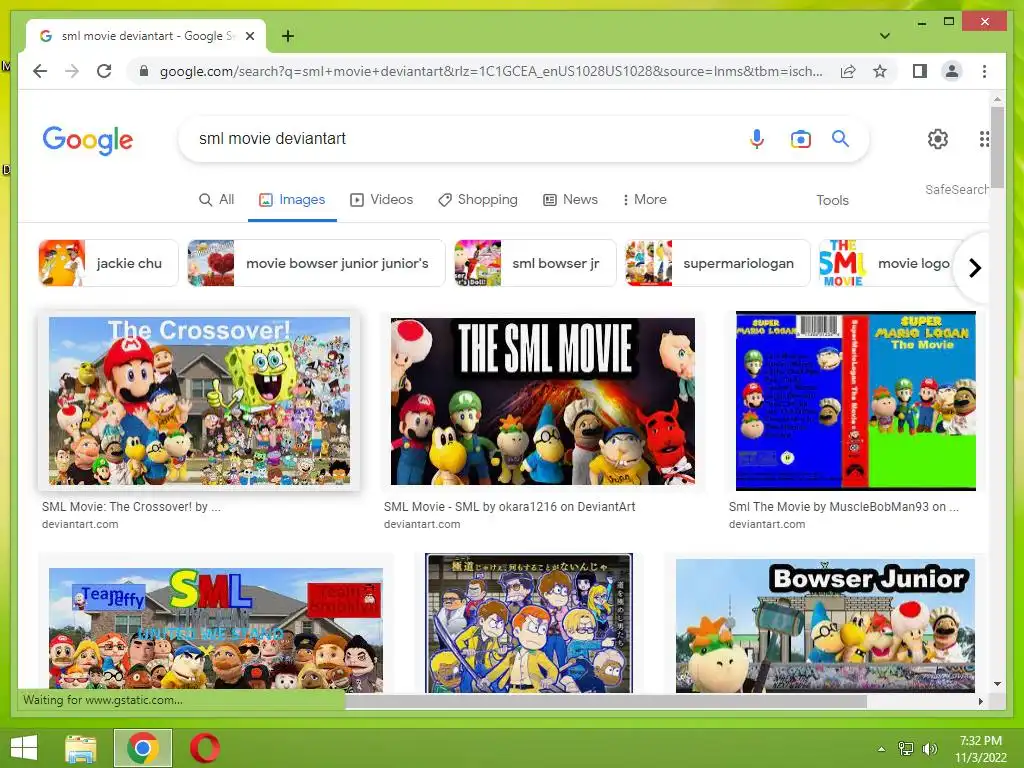Click the scroll right arrow at bottom
1024x768 pixels.
pos(980,701)
